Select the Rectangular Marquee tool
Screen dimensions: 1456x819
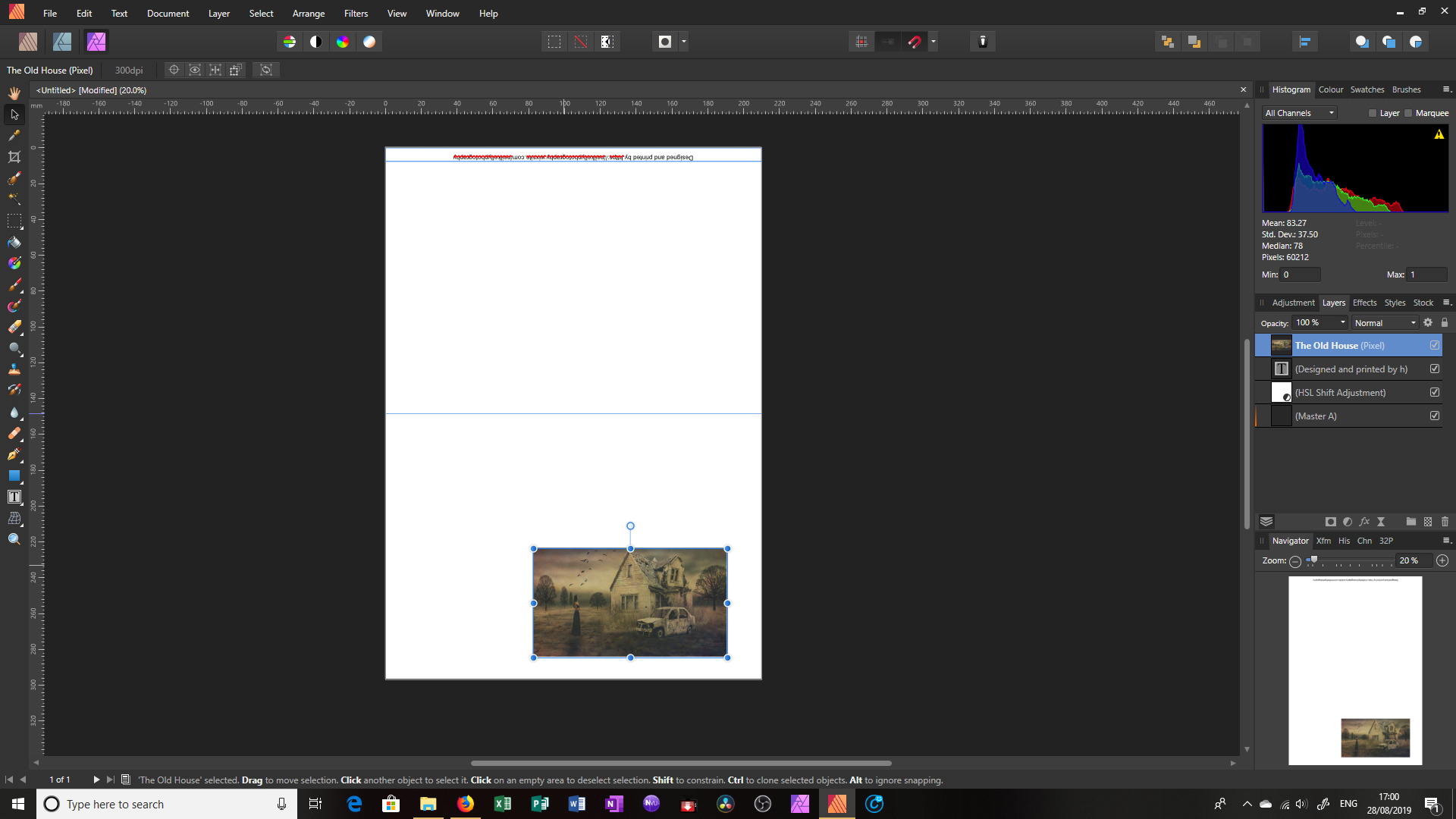coord(14,221)
